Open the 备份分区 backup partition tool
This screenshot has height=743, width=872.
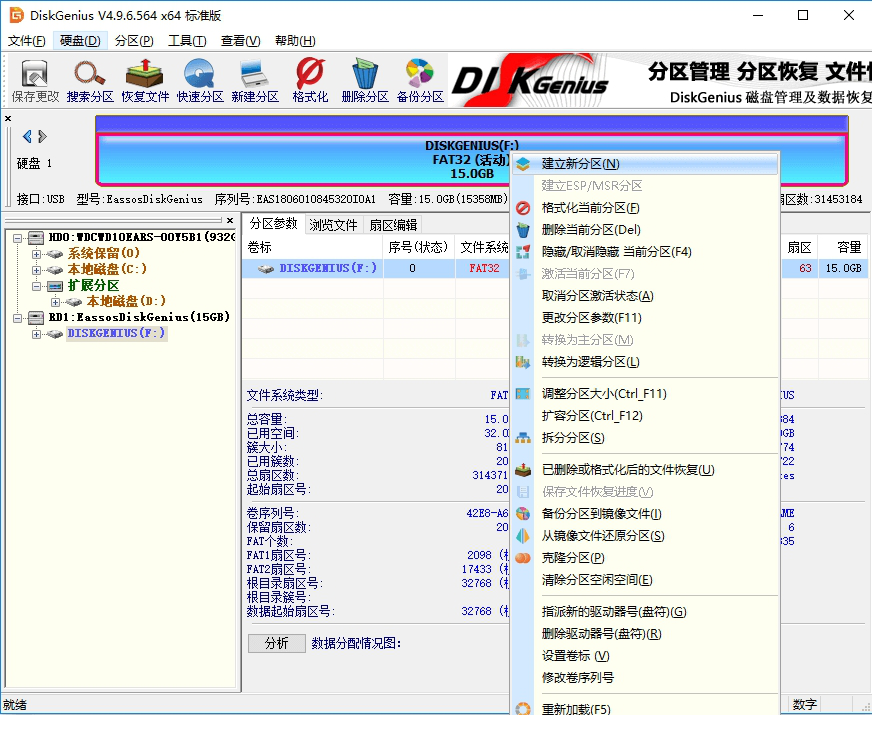[418, 79]
